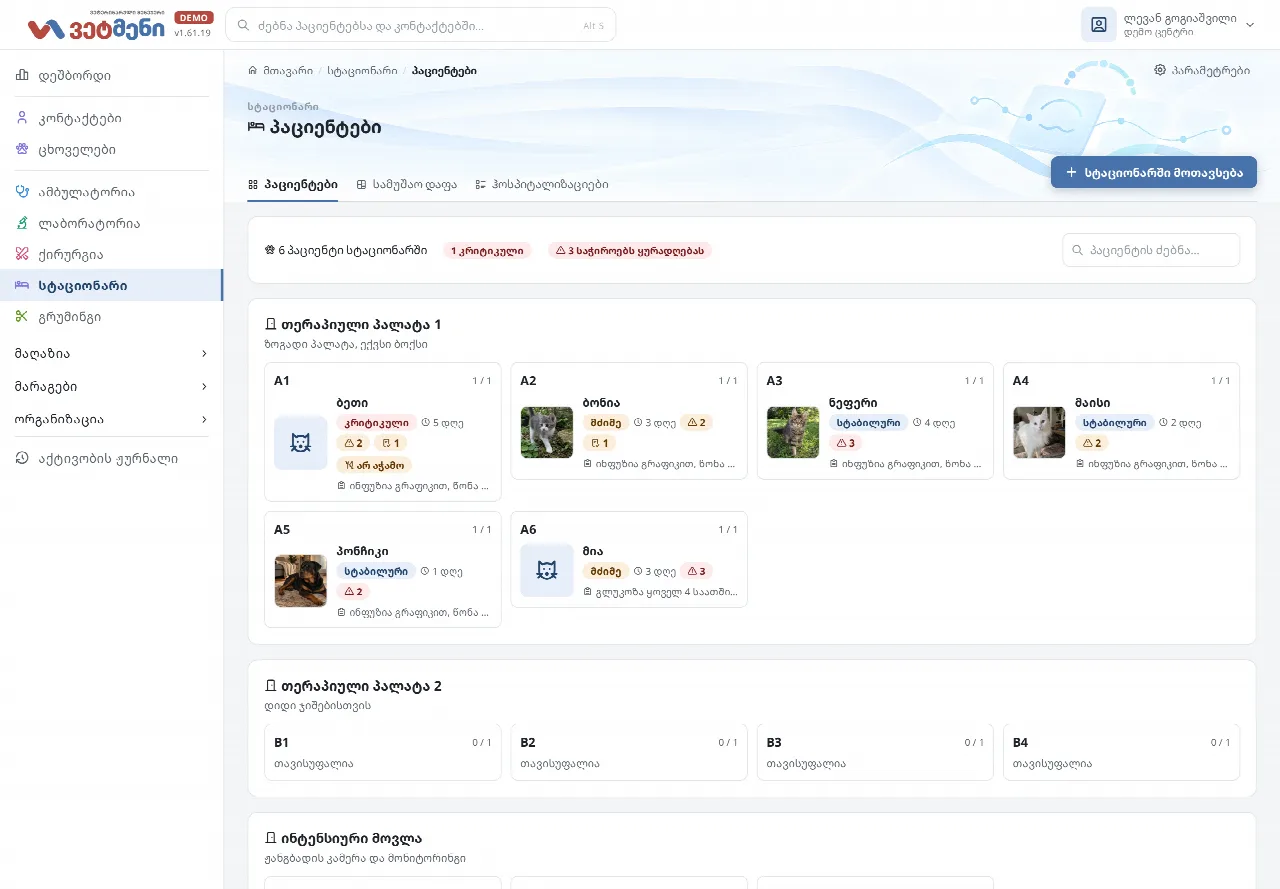Open the დეშბორდი dashboard icon in sidebar
The image size is (1280, 889).
(22, 75)
